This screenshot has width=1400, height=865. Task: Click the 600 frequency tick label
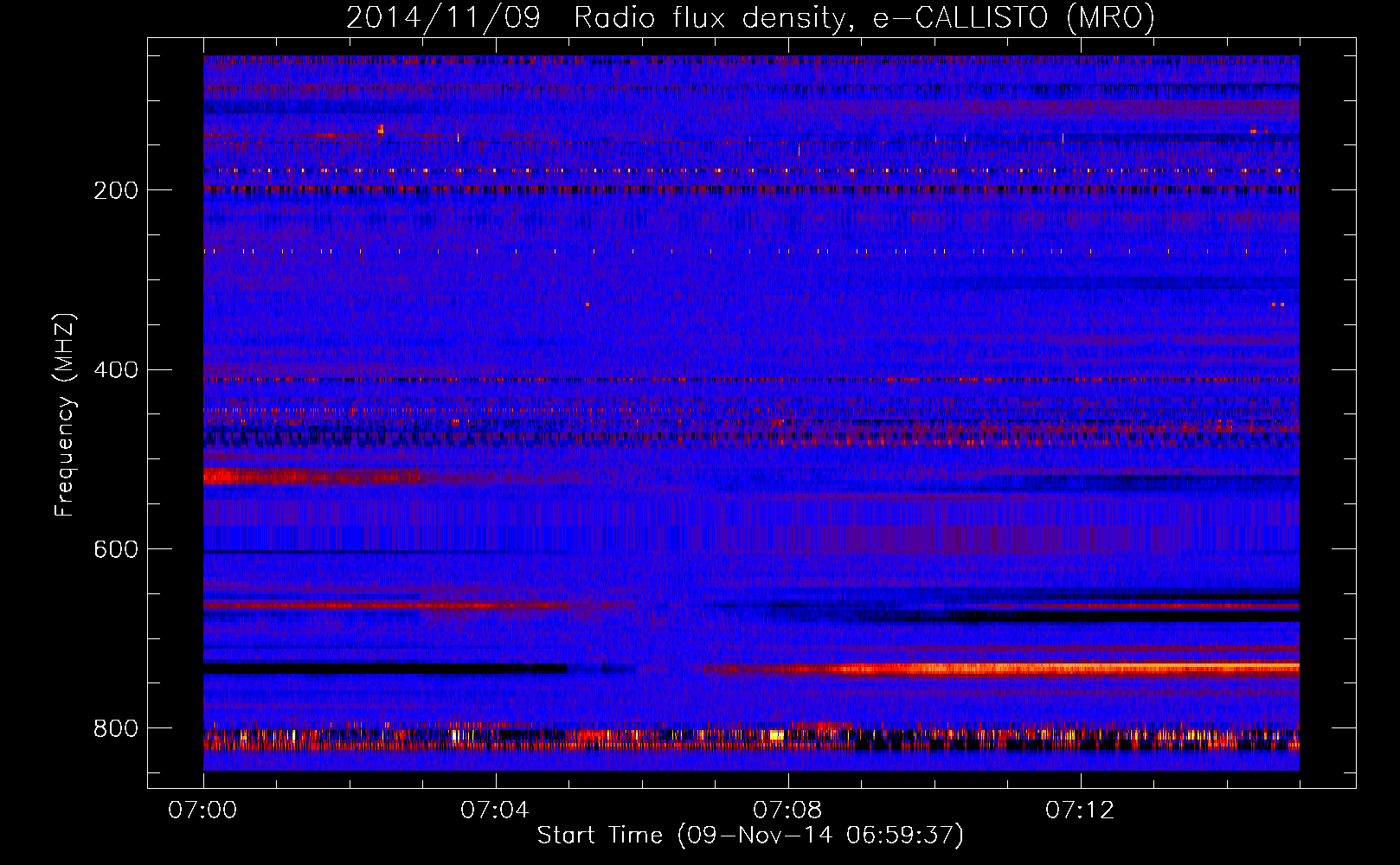tap(116, 549)
